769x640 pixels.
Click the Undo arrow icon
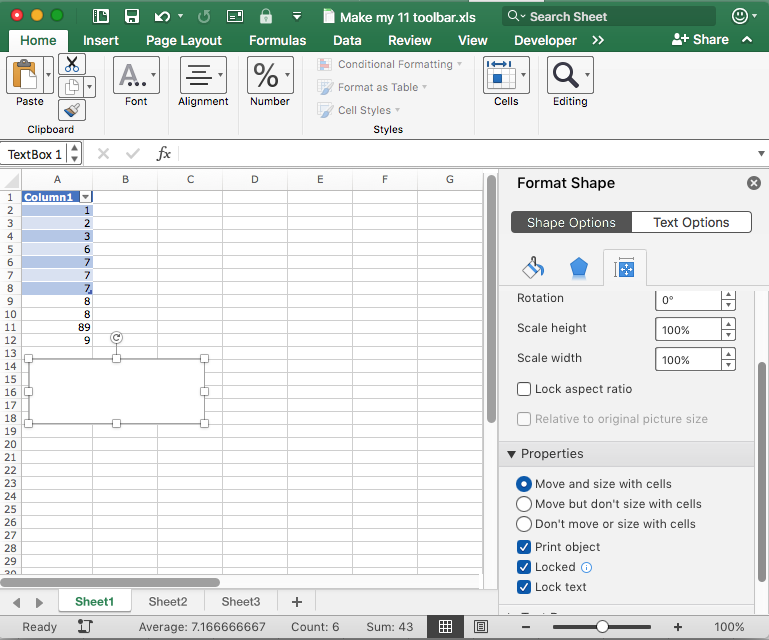(x=162, y=17)
